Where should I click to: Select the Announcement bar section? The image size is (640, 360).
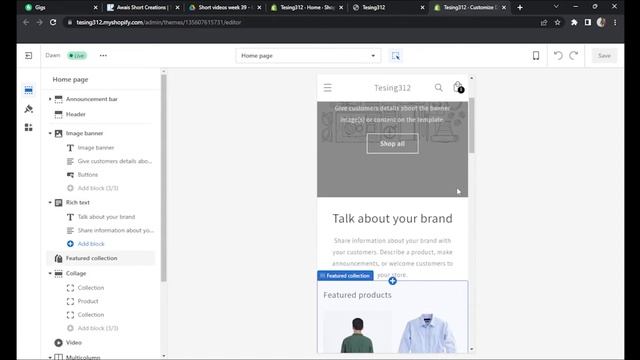(x=92, y=99)
